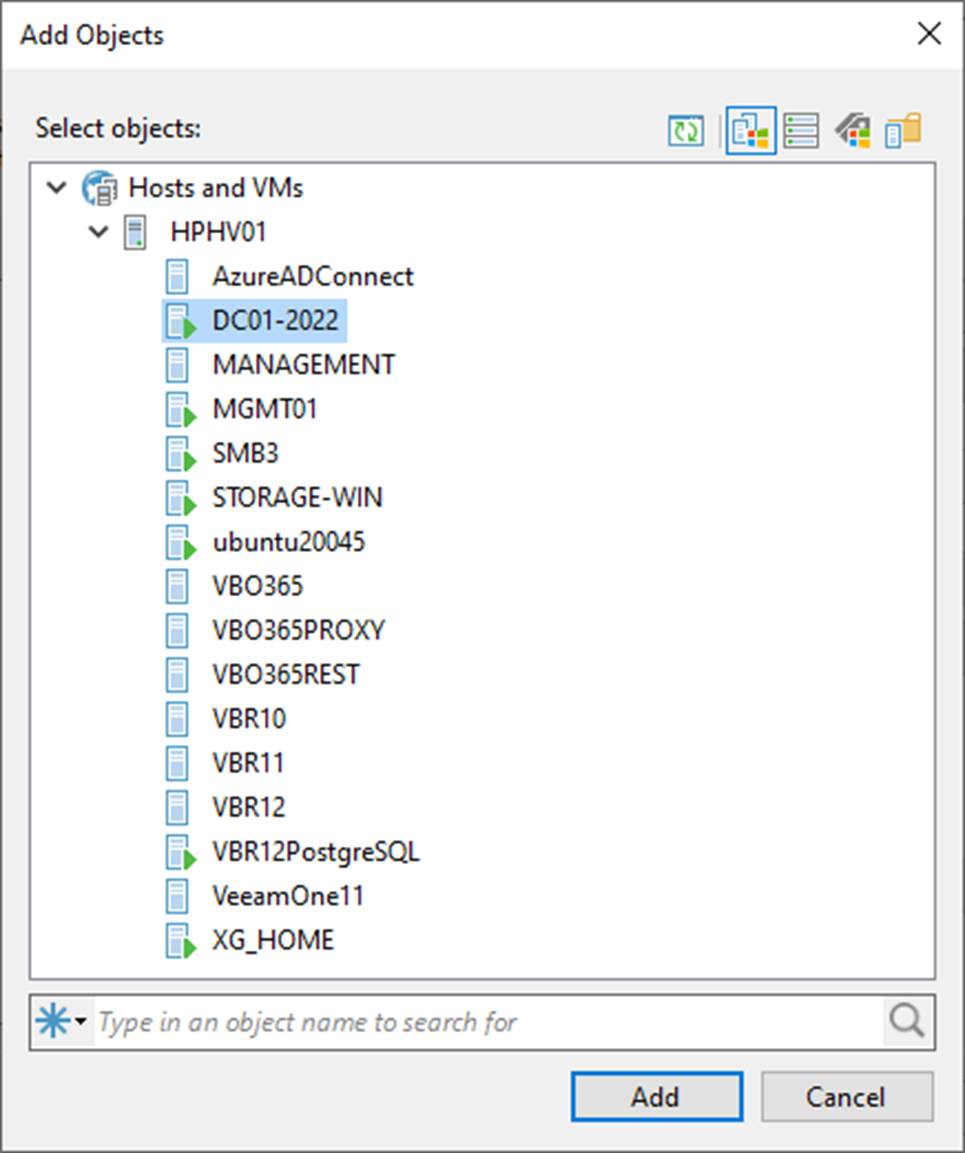Click the VBO365 VM icon
The image size is (965, 1153).
[x=177, y=587]
